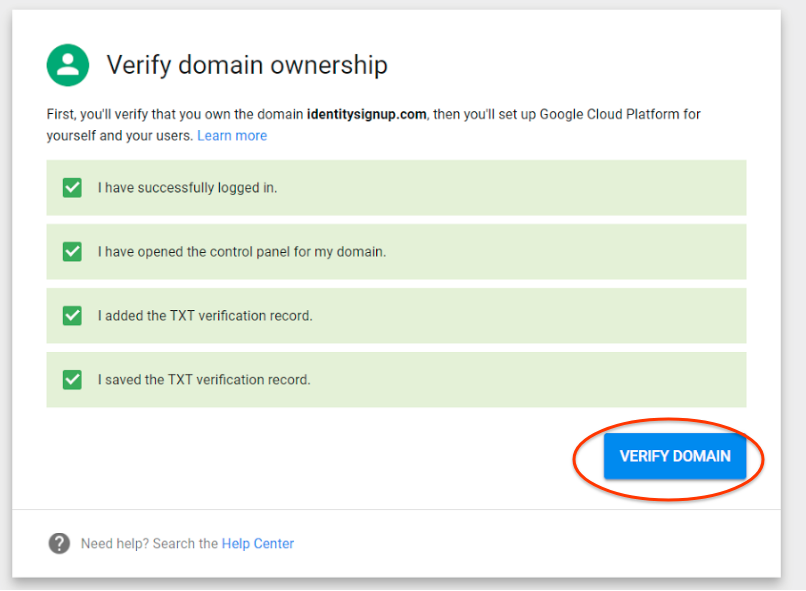The width and height of the screenshot is (806, 591).
Task: Click the 'I have successfully logged in.' label text
Action: [x=187, y=187]
